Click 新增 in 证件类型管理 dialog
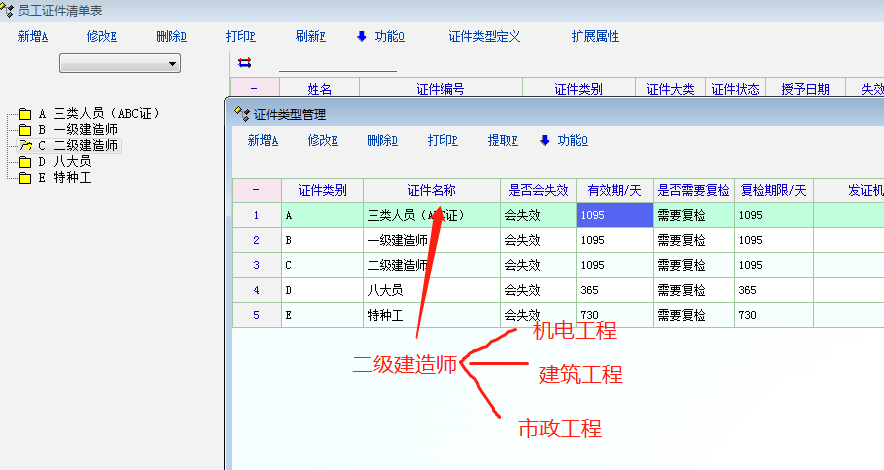This screenshot has width=884, height=470. coord(263,141)
